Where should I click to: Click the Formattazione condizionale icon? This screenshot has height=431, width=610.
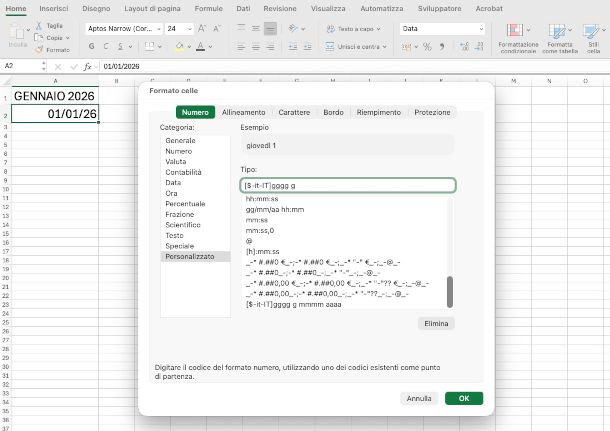[x=515, y=30]
